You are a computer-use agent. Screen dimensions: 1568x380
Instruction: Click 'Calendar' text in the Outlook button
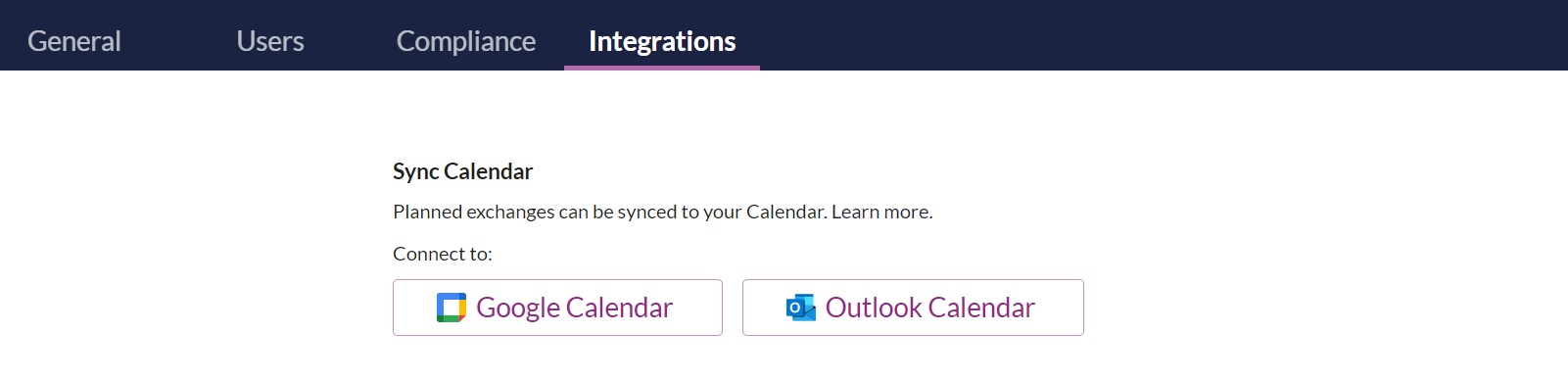[x=982, y=308]
